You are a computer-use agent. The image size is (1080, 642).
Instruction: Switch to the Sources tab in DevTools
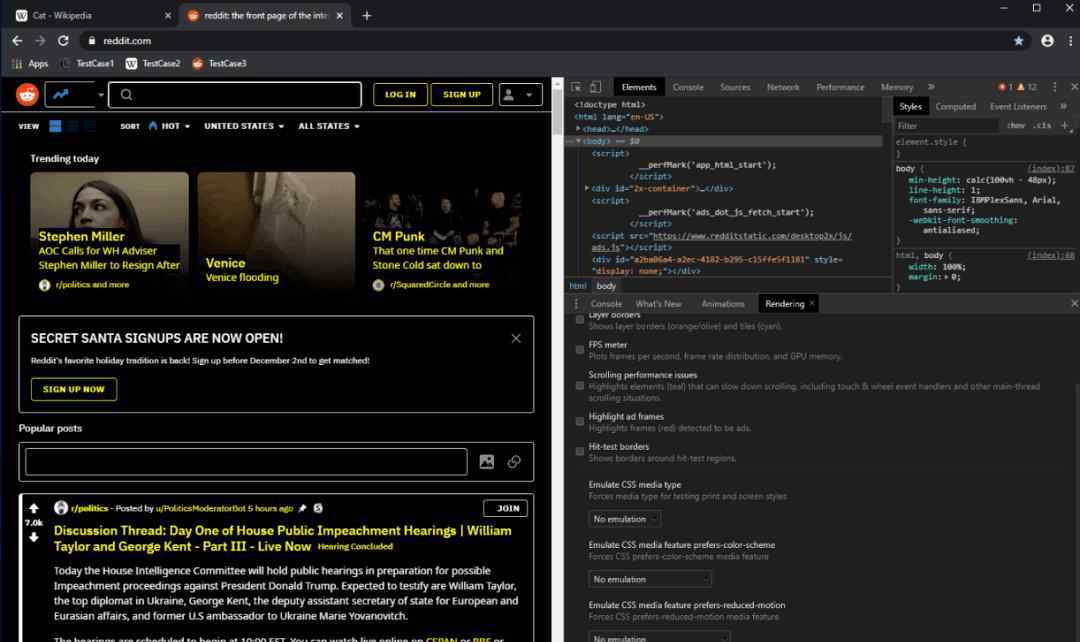pyautogui.click(x=735, y=87)
